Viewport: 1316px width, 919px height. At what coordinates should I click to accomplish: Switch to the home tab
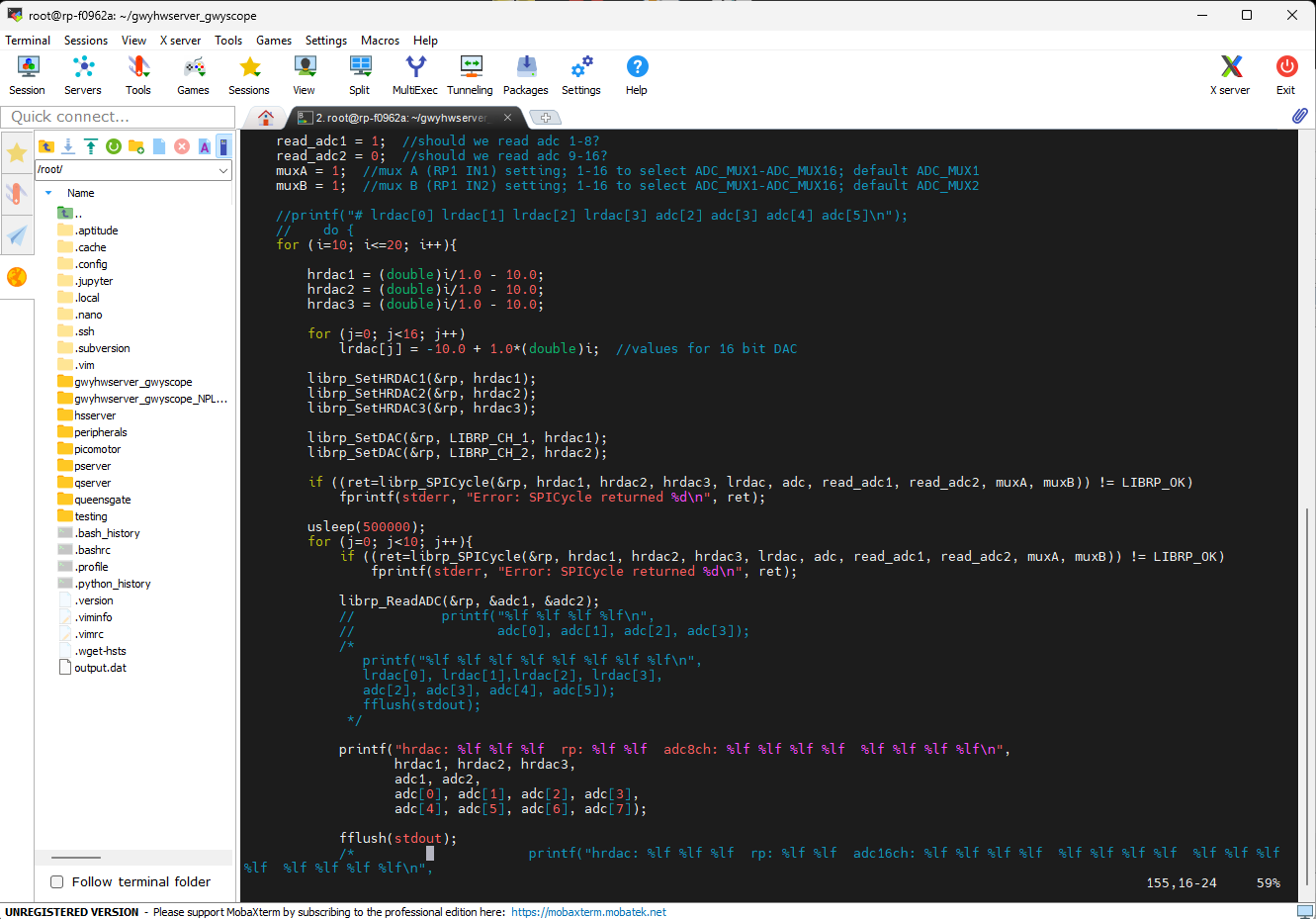pyautogui.click(x=265, y=118)
